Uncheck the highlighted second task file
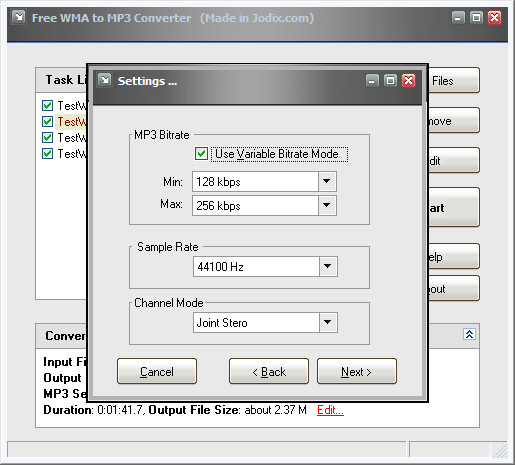The height and width of the screenshot is (465, 515). tap(47, 122)
